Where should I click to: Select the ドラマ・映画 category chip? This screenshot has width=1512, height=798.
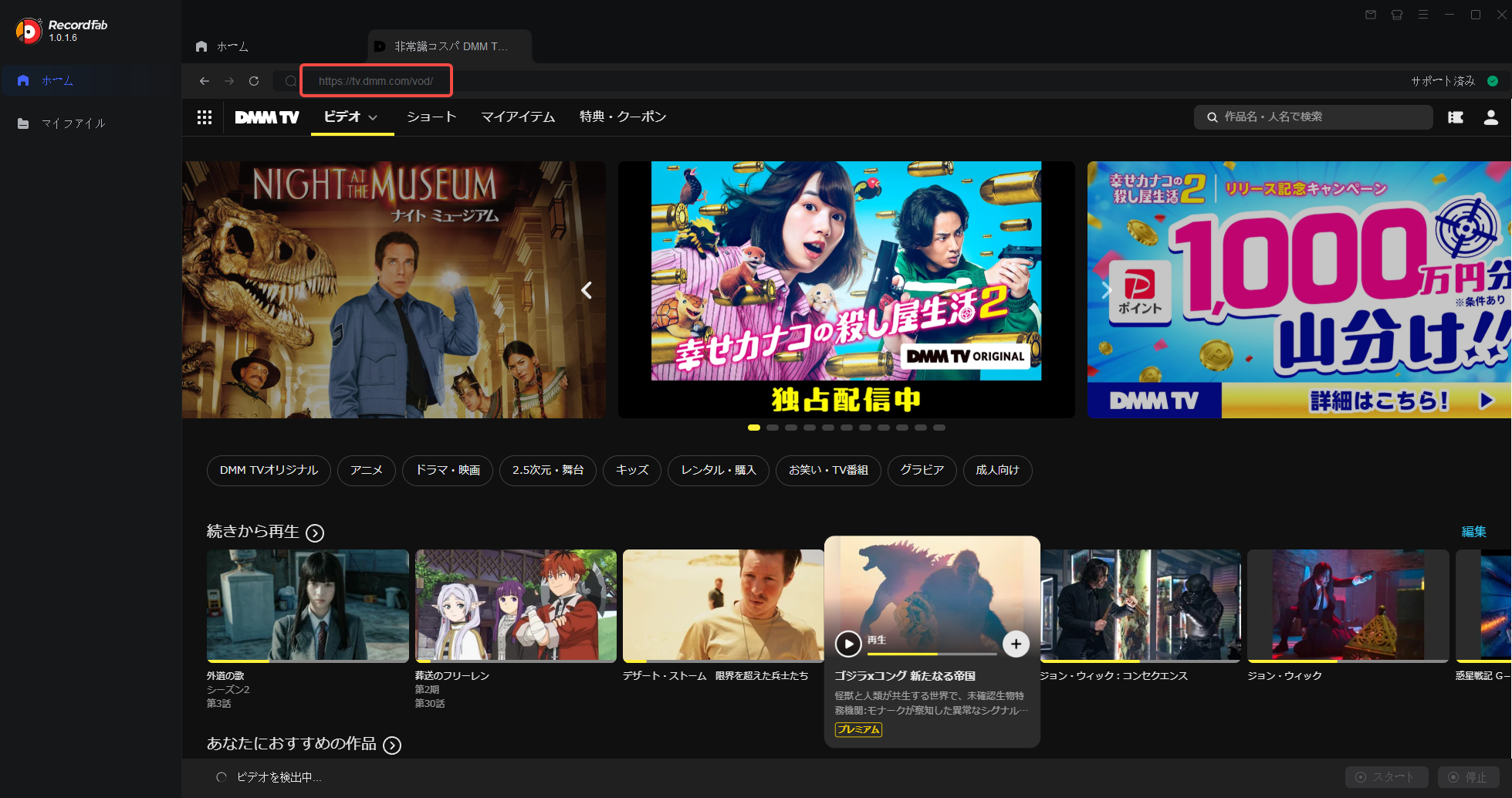(x=448, y=470)
